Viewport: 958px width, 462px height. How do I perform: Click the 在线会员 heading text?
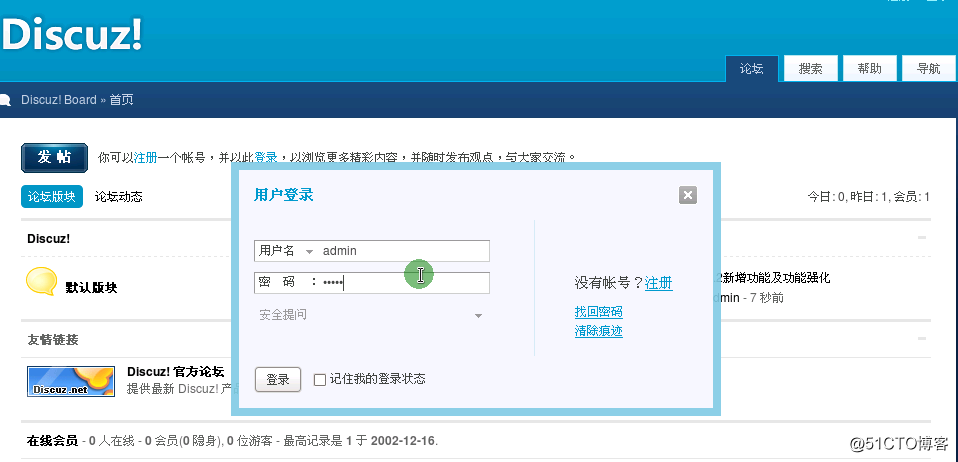pyautogui.click(x=52, y=441)
